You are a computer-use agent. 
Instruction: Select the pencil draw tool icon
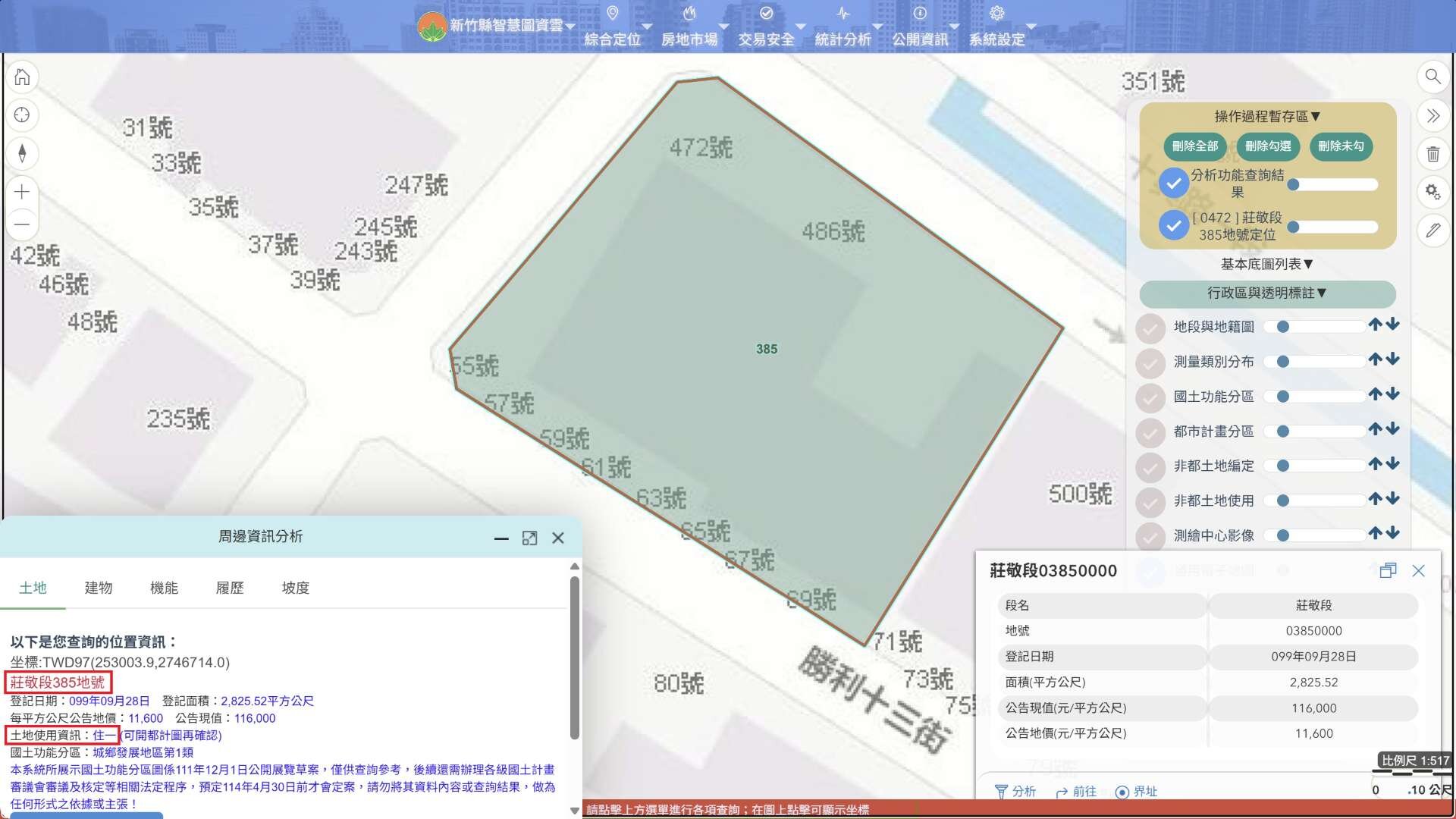[x=1432, y=230]
